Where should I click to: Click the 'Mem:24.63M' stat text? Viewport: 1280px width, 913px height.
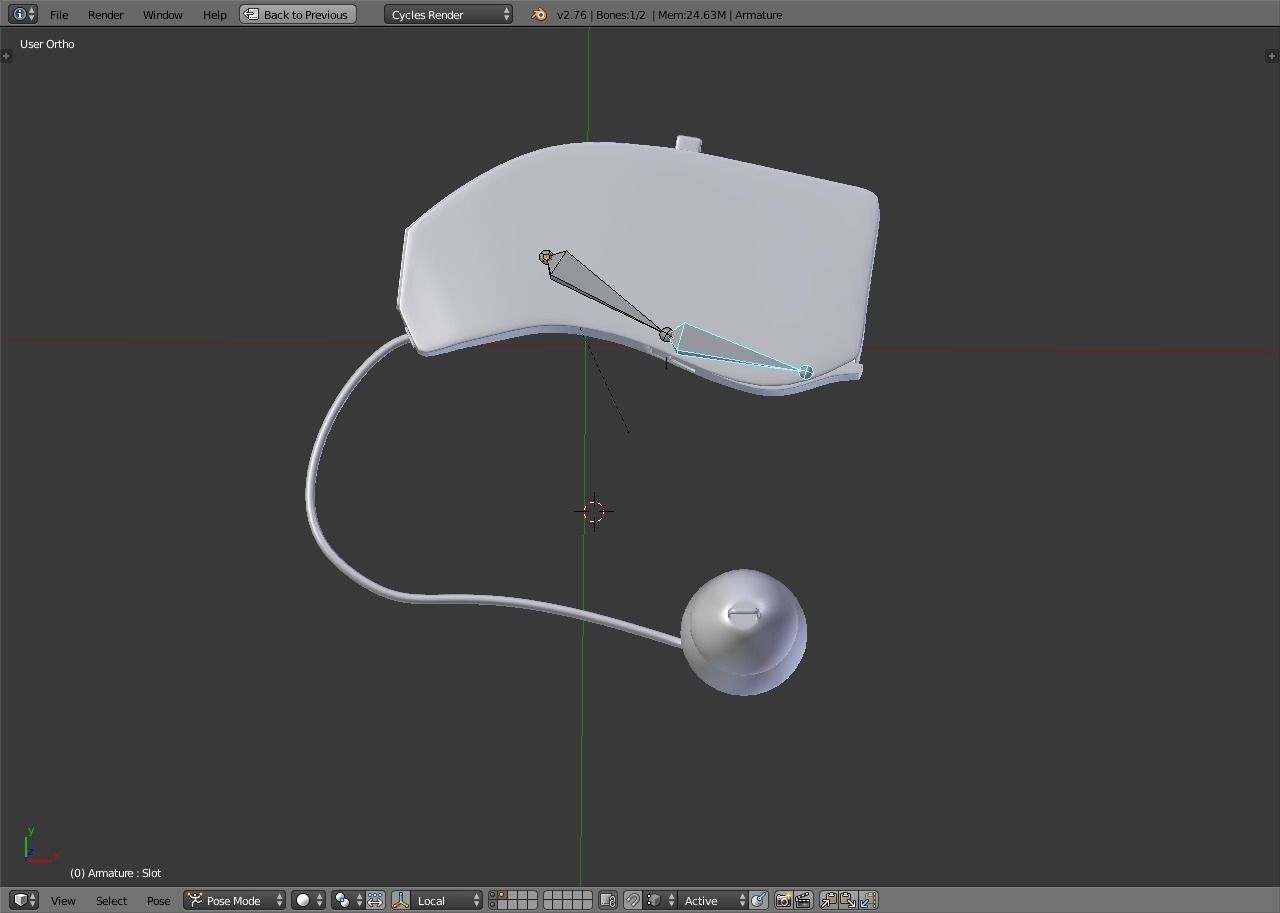[x=692, y=15]
